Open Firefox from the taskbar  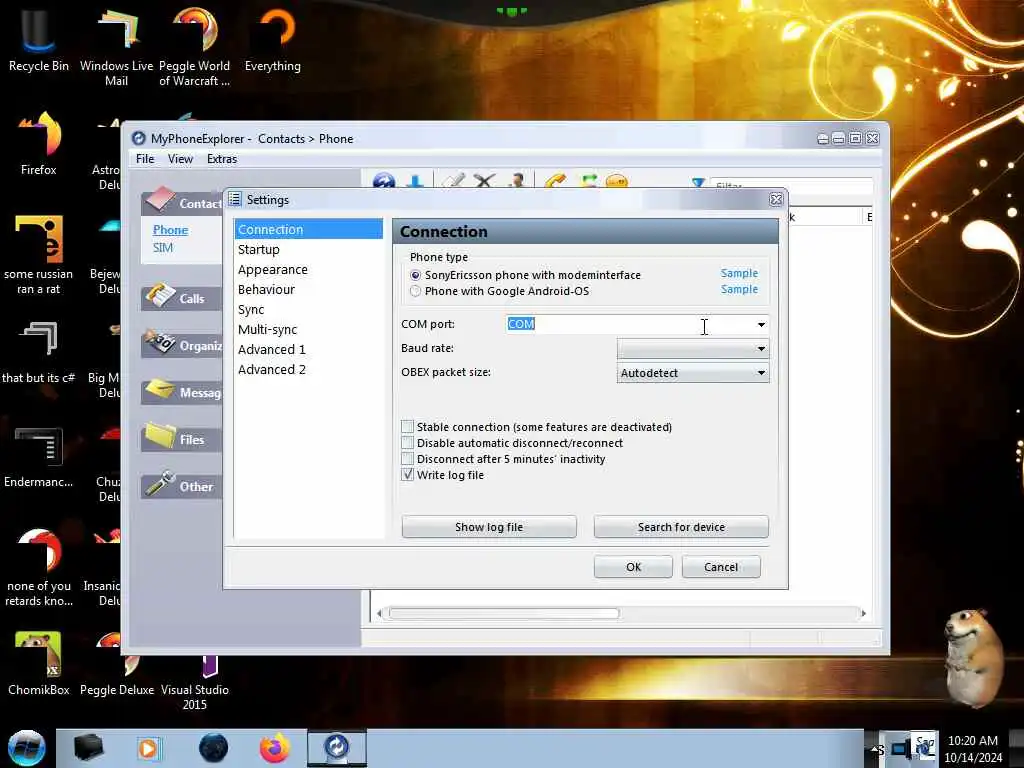[275, 748]
